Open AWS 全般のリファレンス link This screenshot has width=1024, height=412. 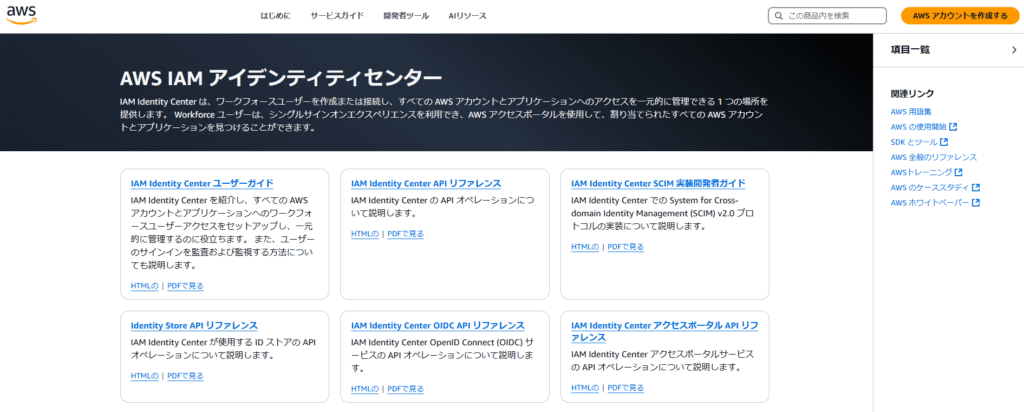[x=934, y=157]
